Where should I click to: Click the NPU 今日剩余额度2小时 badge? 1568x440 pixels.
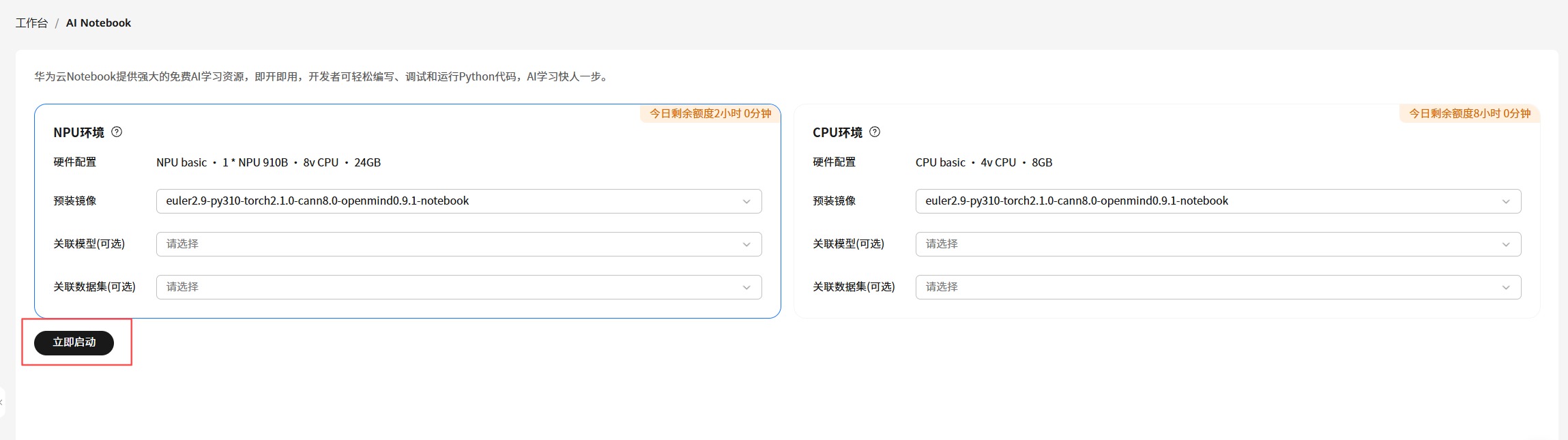click(x=710, y=114)
